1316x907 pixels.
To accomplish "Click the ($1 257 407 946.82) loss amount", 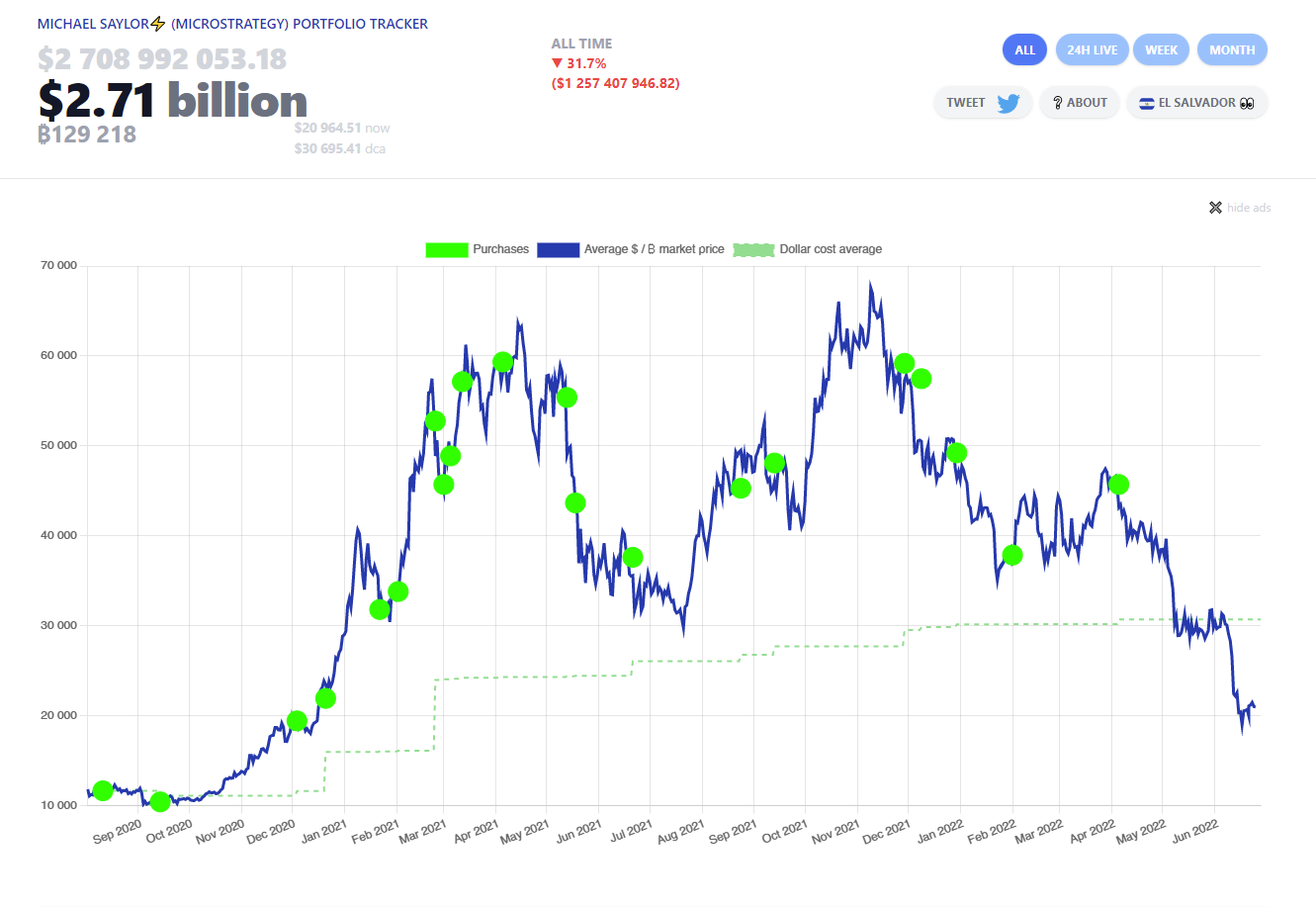I will pyautogui.click(x=616, y=83).
